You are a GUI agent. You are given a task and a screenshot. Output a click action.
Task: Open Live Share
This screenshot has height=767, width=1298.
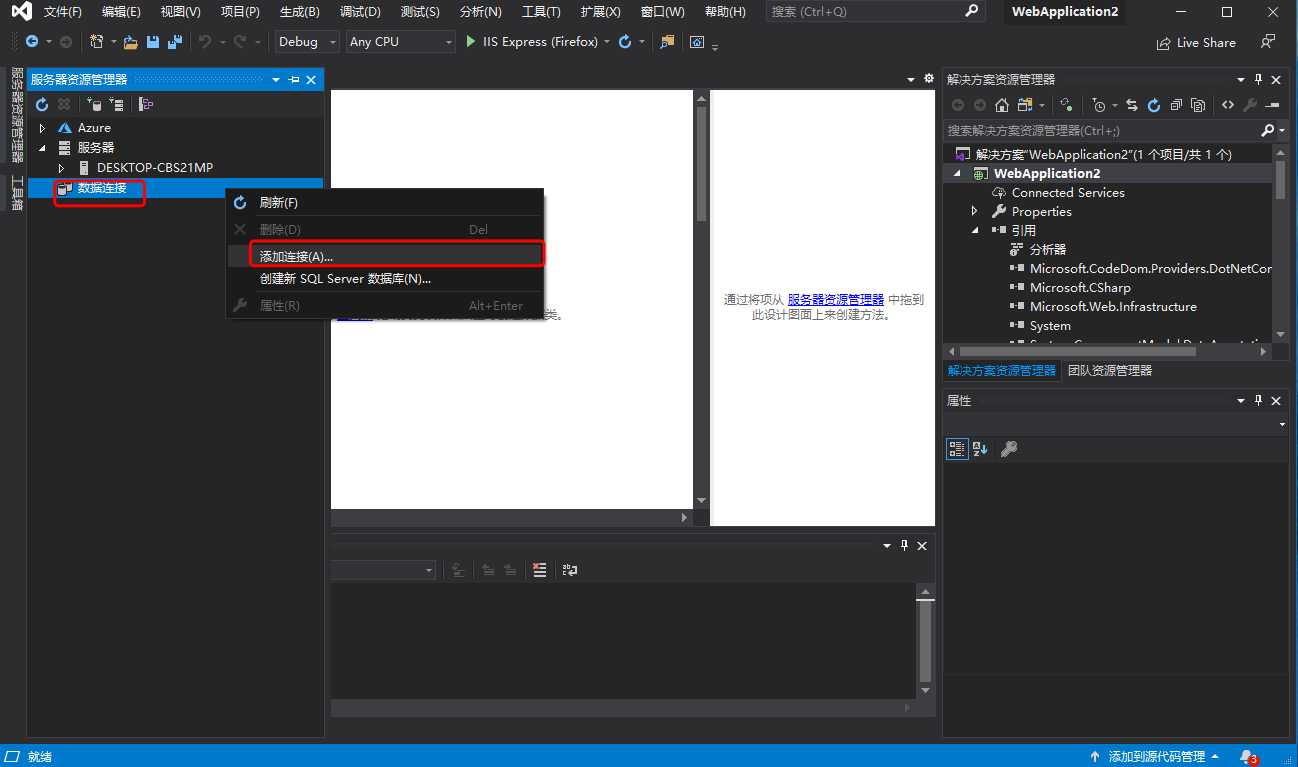click(x=1195, y=43)
